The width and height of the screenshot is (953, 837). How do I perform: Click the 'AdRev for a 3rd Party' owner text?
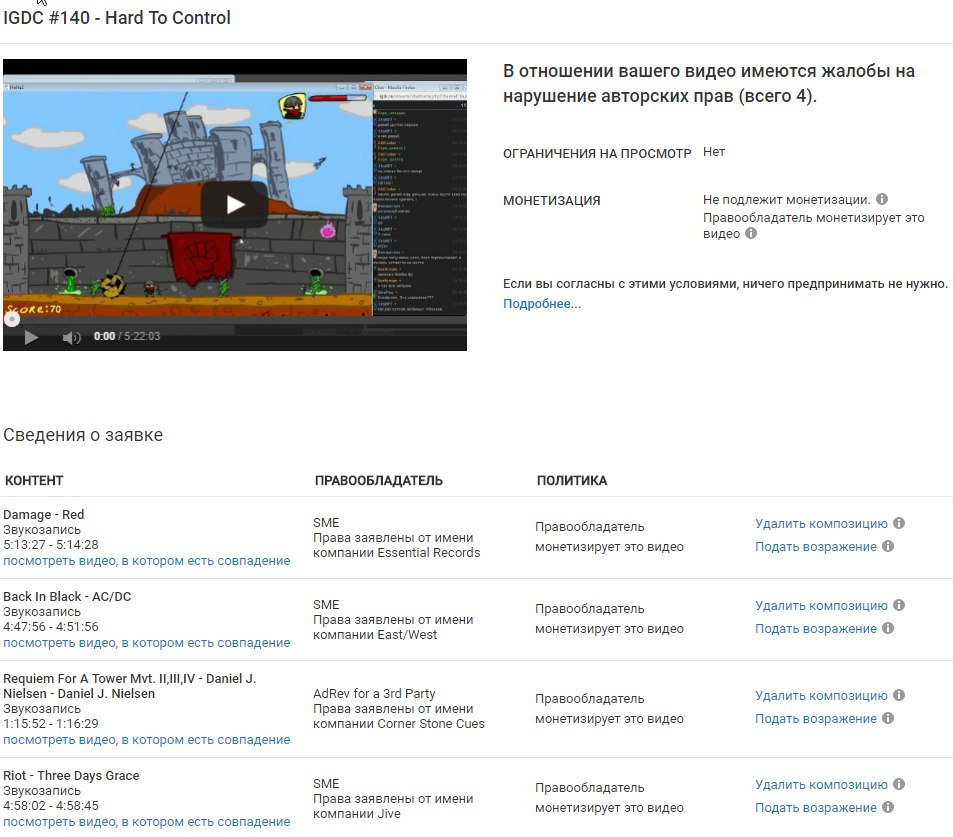[x=374, y=694]
